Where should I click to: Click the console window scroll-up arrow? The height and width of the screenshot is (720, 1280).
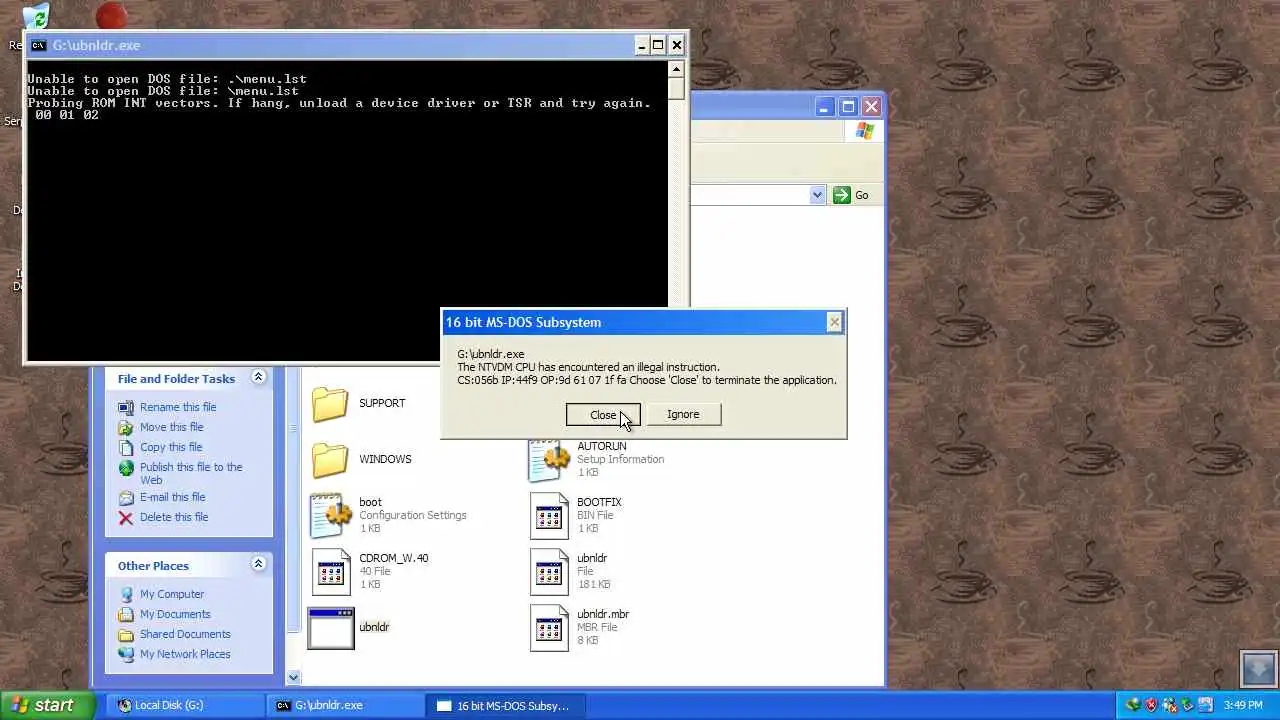[676, 69]
